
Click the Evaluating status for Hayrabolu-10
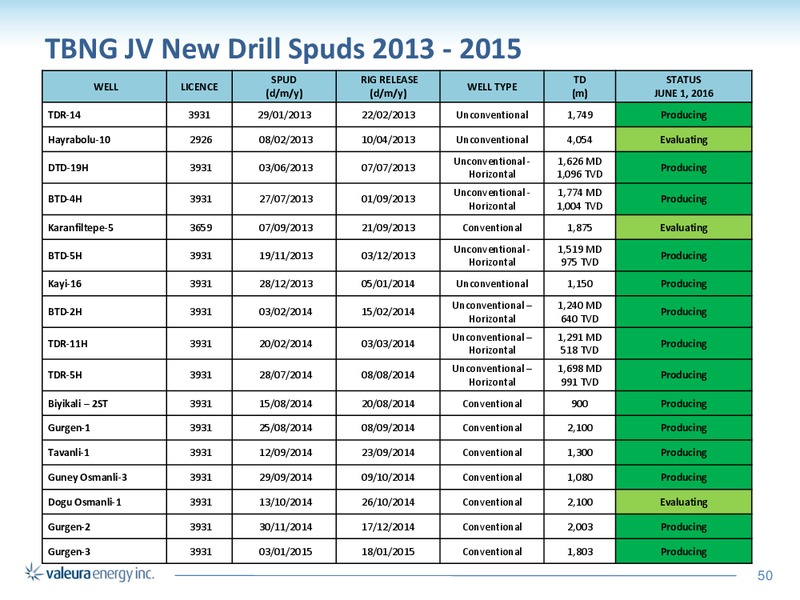(x=684, y=140)
